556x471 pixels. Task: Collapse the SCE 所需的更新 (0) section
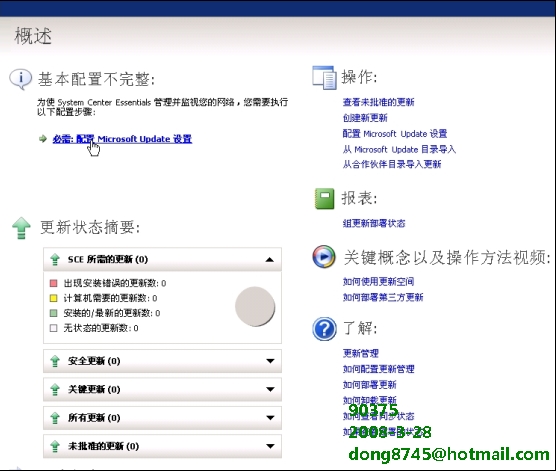click(x=270, y=260)
